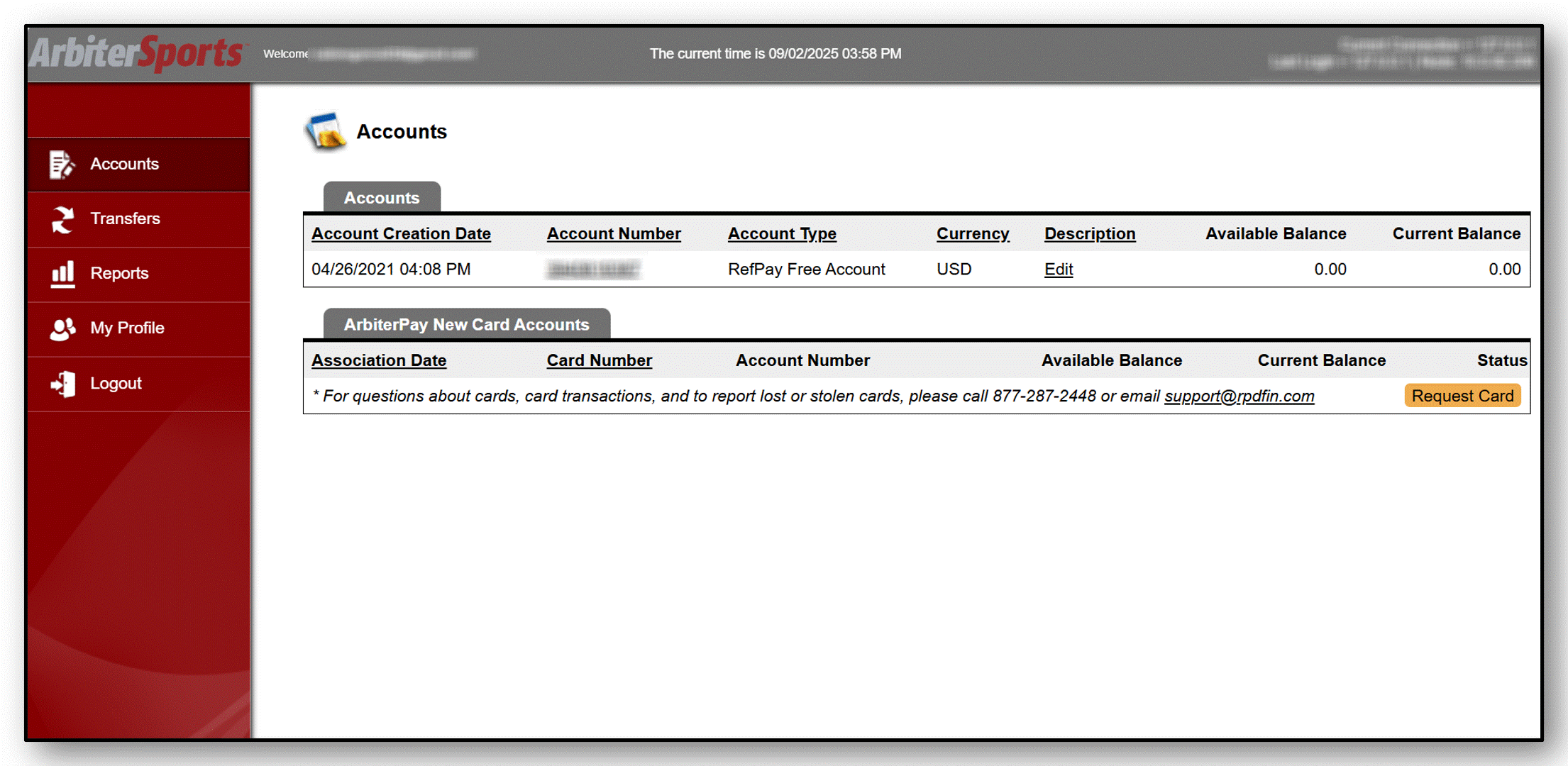The width and height of the screenshot is (1568, 766).
Task: Click the Transfers arrows icon
Action: tap(61, 218)
